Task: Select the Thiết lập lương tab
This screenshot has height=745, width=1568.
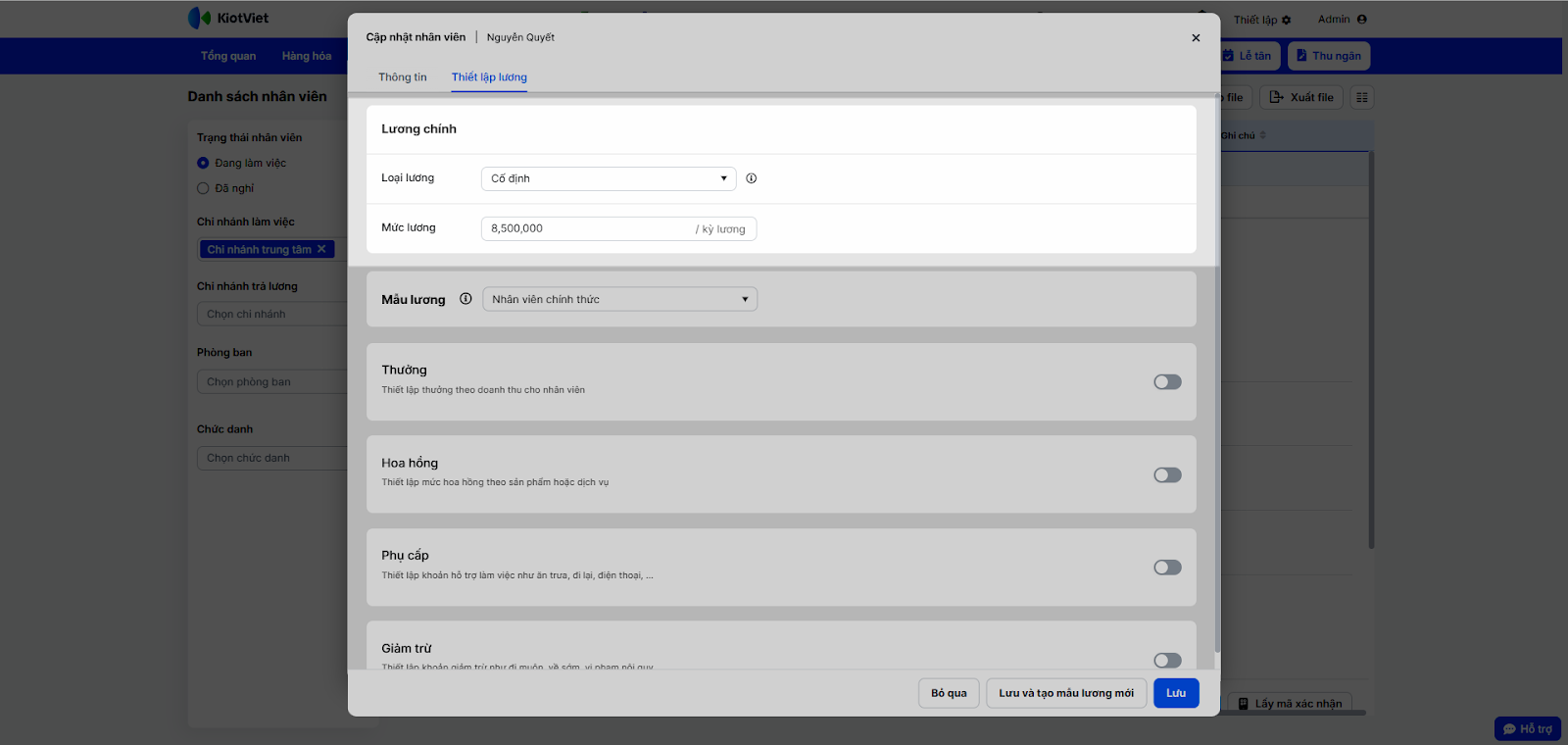Action: coord(489,77)
